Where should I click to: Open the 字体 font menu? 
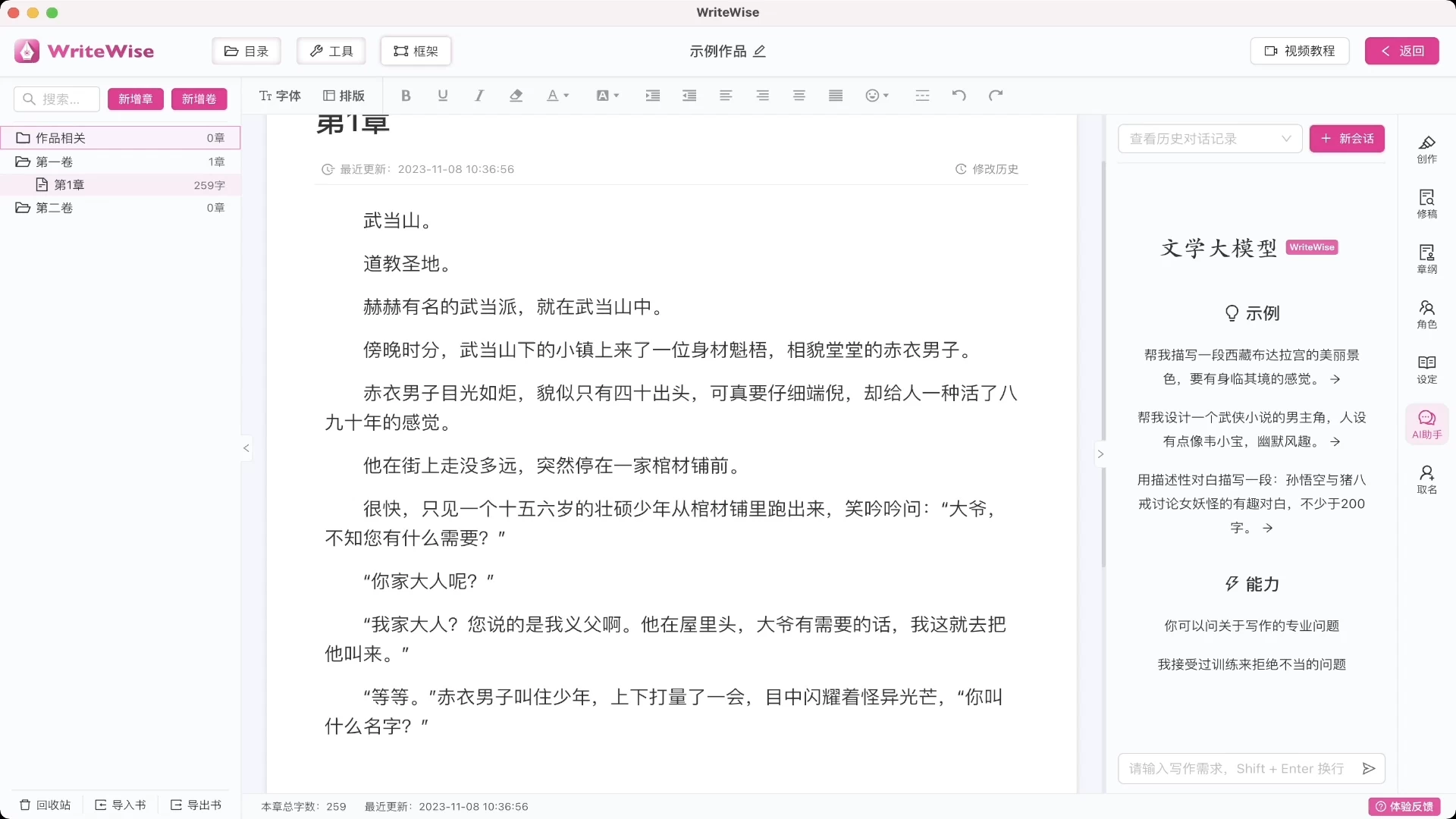click(x=280, y=96)
